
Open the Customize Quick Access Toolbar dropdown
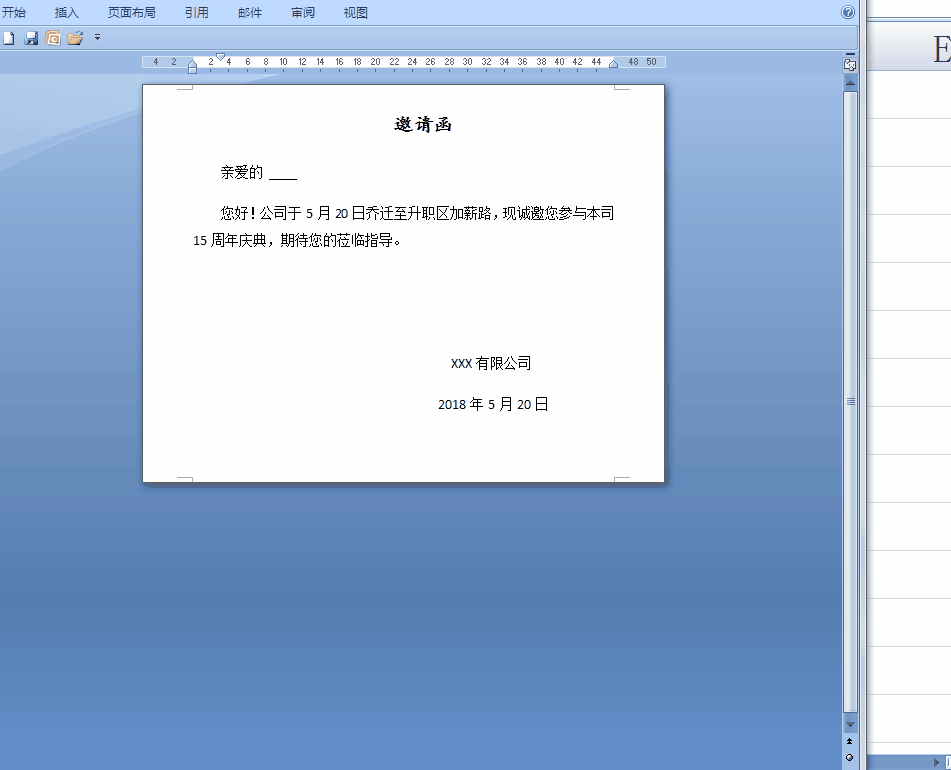pyautogui.click(x=97, y=38)
